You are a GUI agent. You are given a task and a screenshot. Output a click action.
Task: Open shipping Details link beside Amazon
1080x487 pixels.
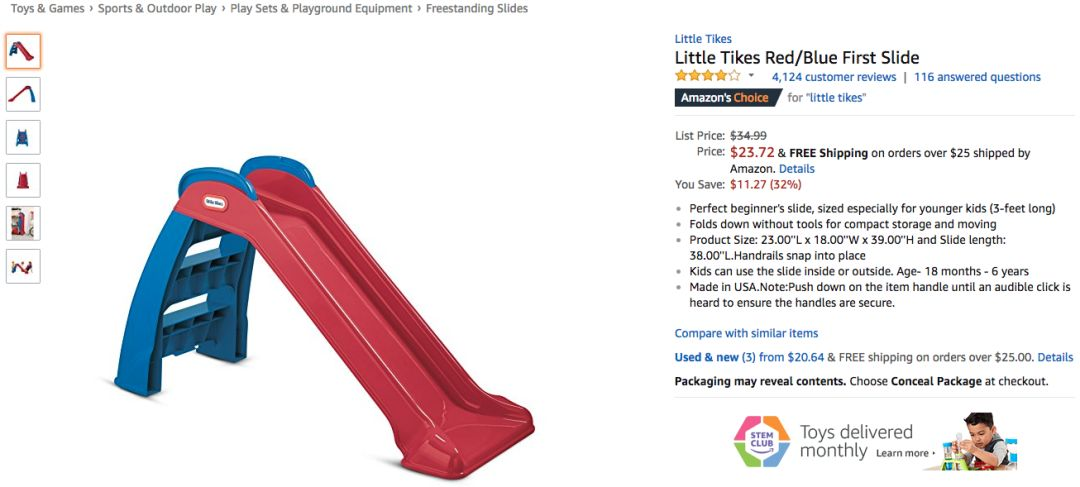797,169
